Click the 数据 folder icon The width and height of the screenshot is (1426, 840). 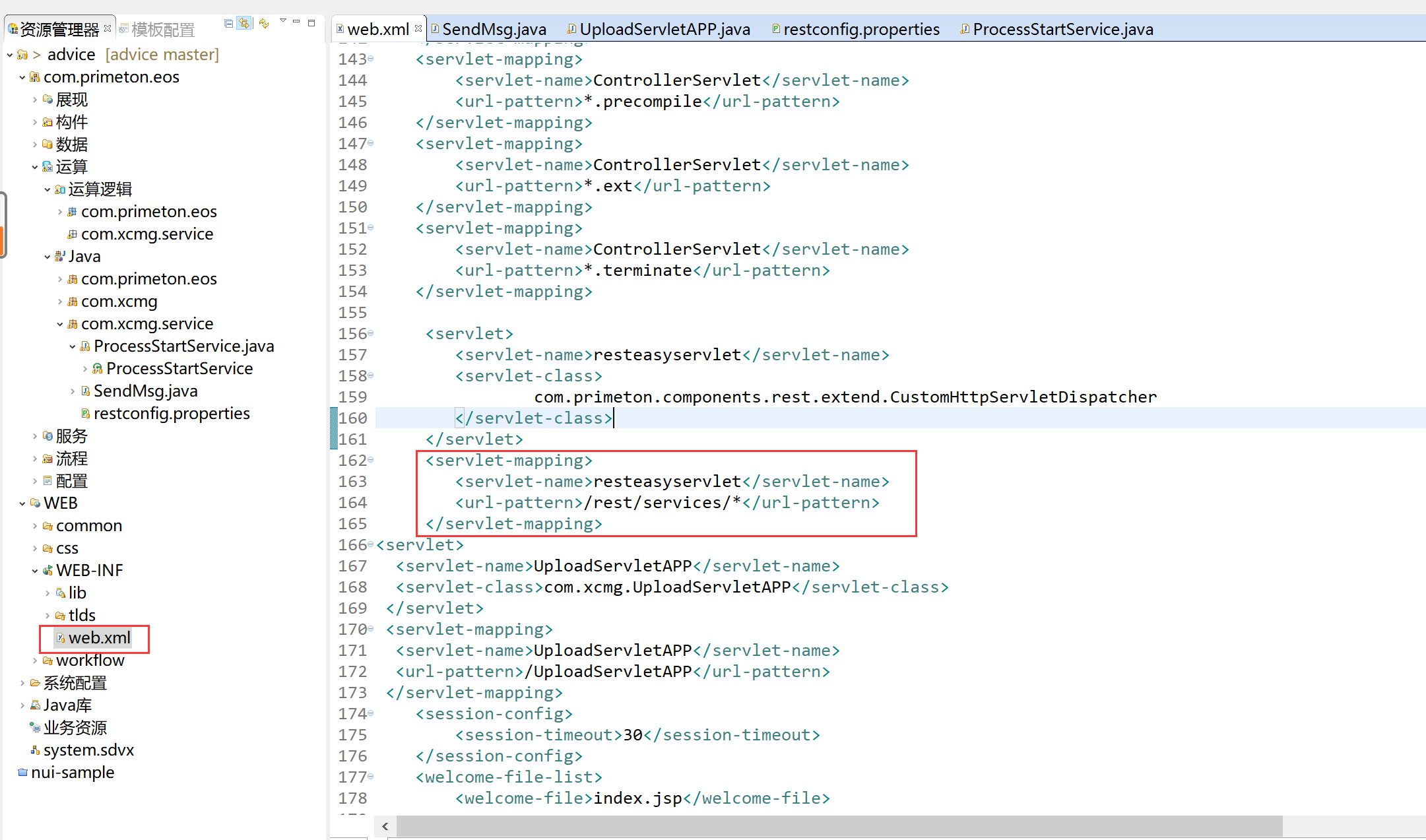48,145
